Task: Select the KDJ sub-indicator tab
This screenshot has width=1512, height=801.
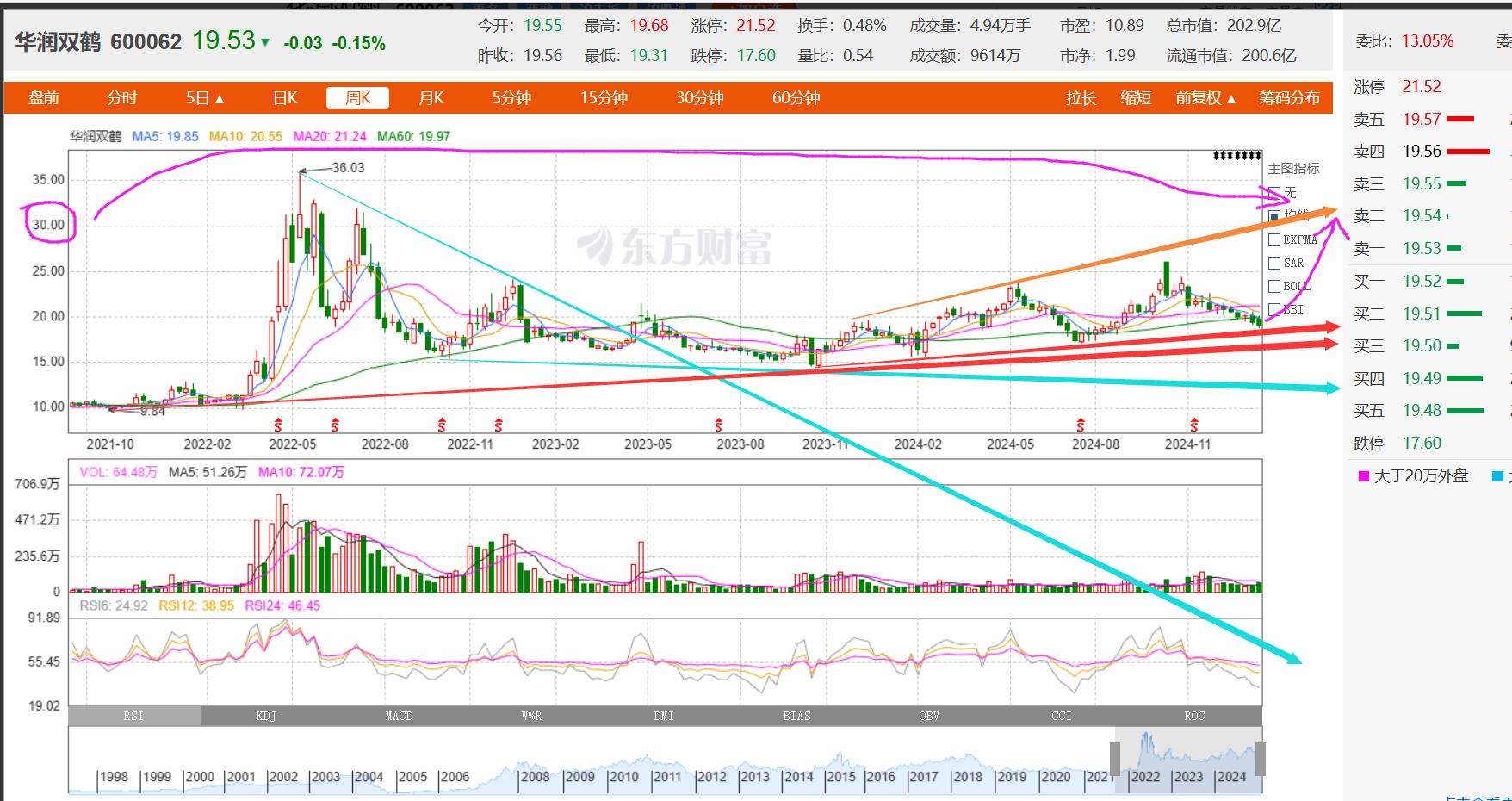Action: coord(267,716)
